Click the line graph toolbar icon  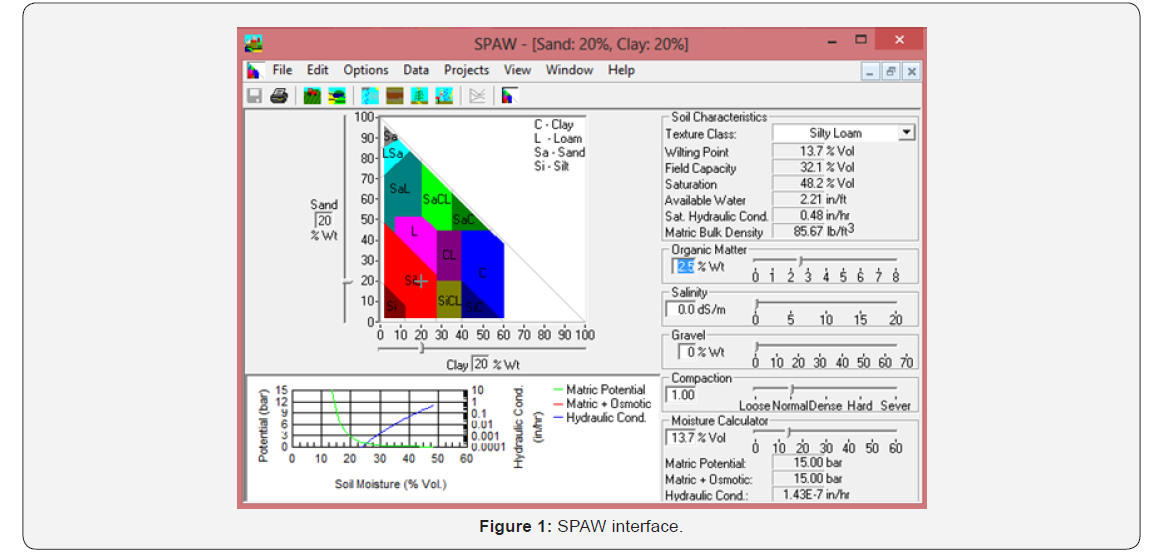[x=477, y=96]
